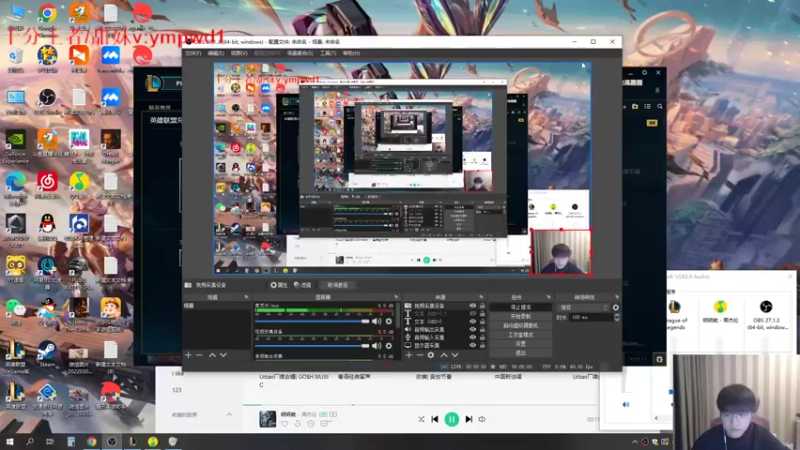Open source Properties gear in OBS toolbar
The width and height of the screenshot is (800, 450).
(279, 285)
